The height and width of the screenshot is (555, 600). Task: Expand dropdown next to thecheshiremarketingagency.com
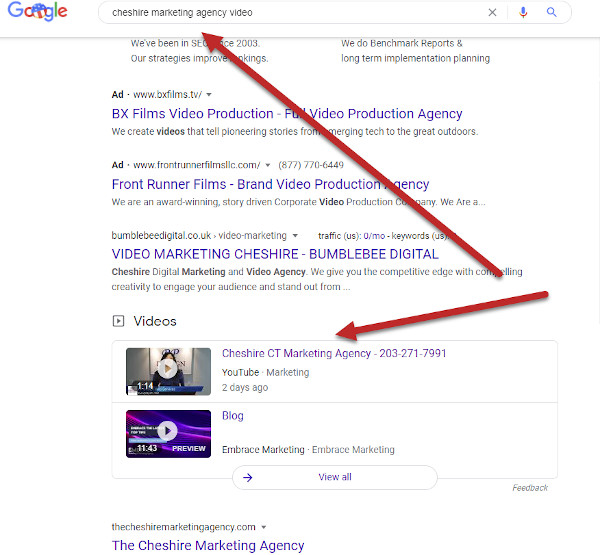tap(263, 527)
